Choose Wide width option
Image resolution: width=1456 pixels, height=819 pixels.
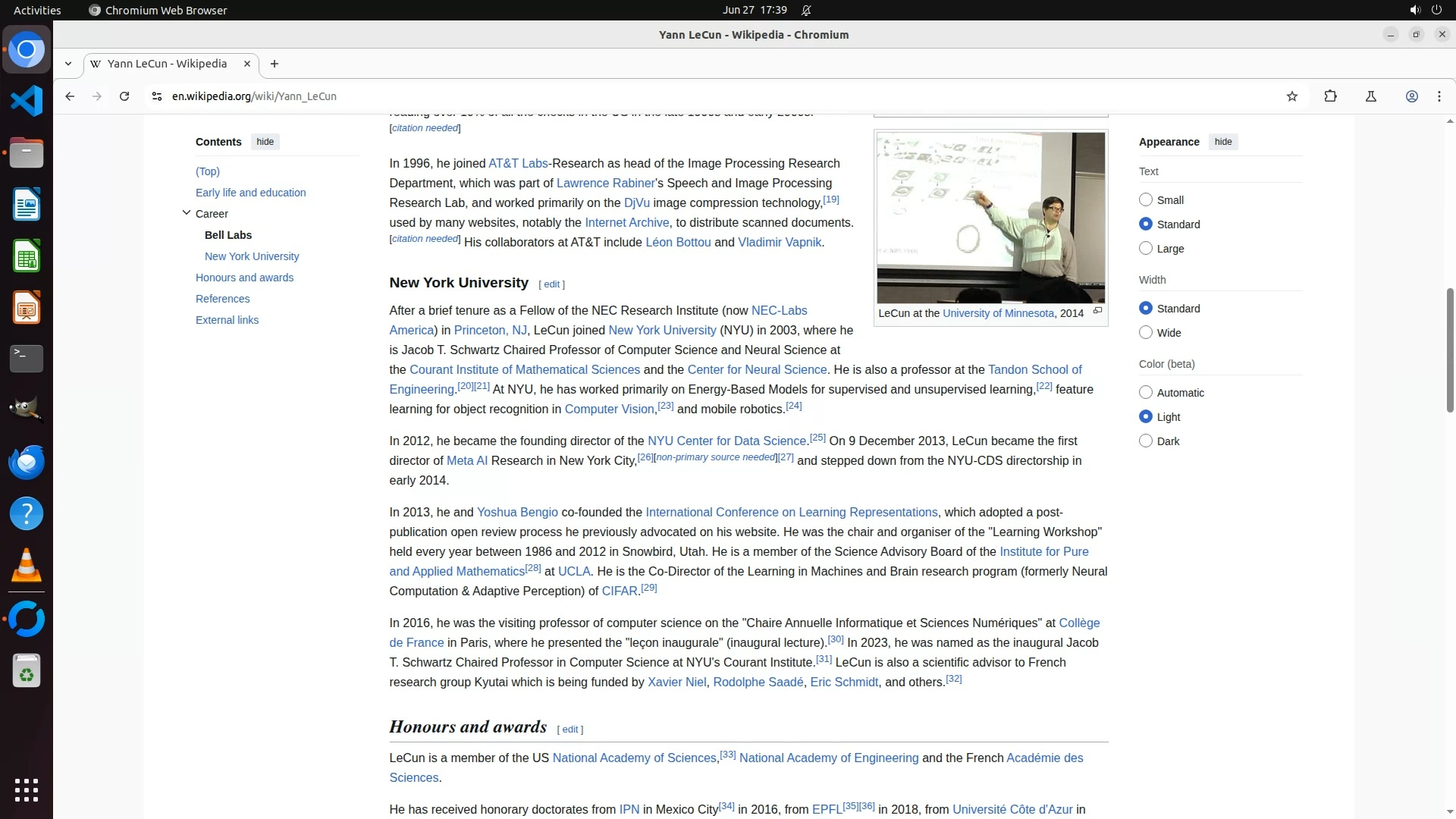(x=1146, y=333)
